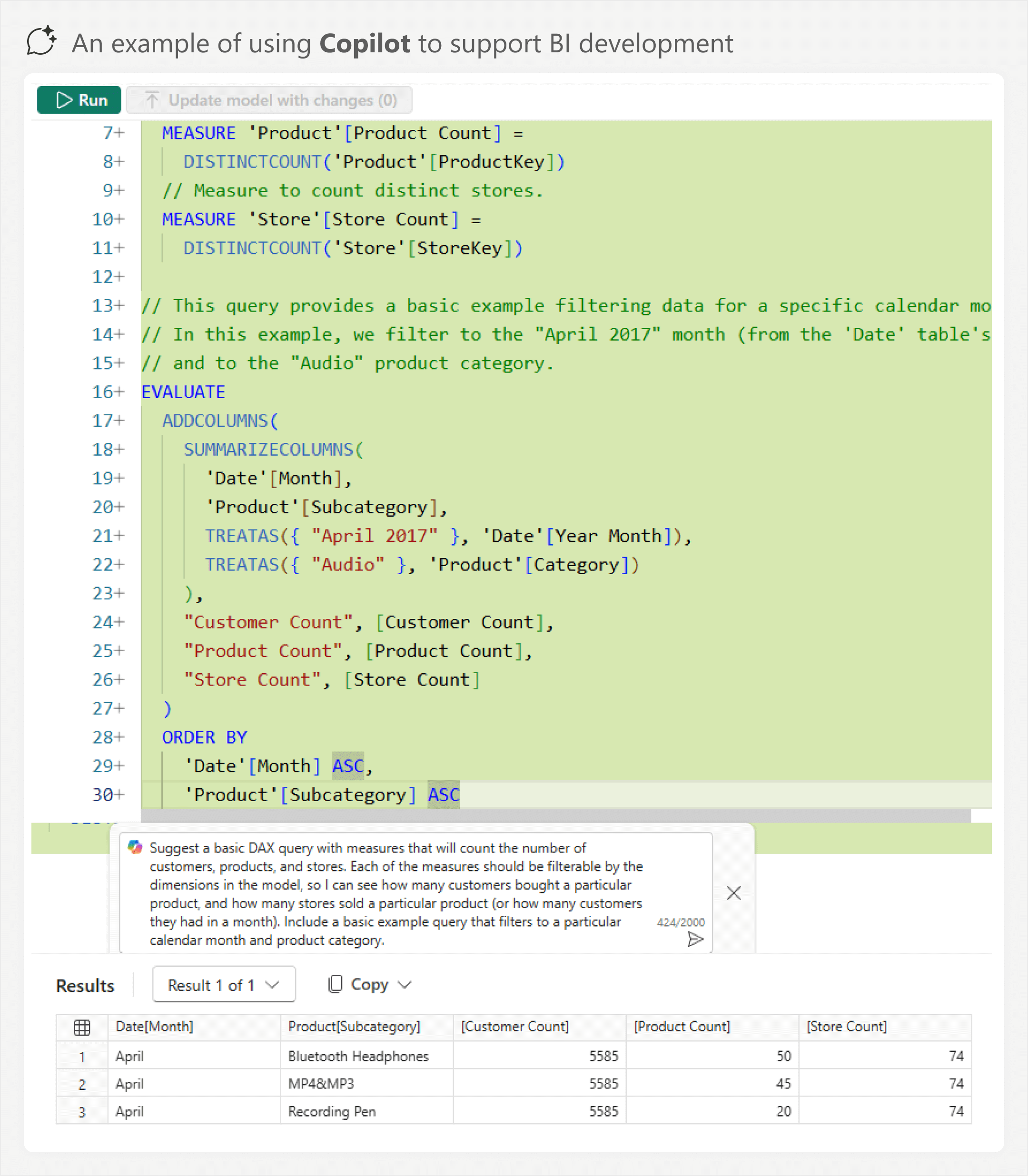Click the [Store Count] column header
The width and height of the screenshot is (1028, 1176).
click(885, 1027)
